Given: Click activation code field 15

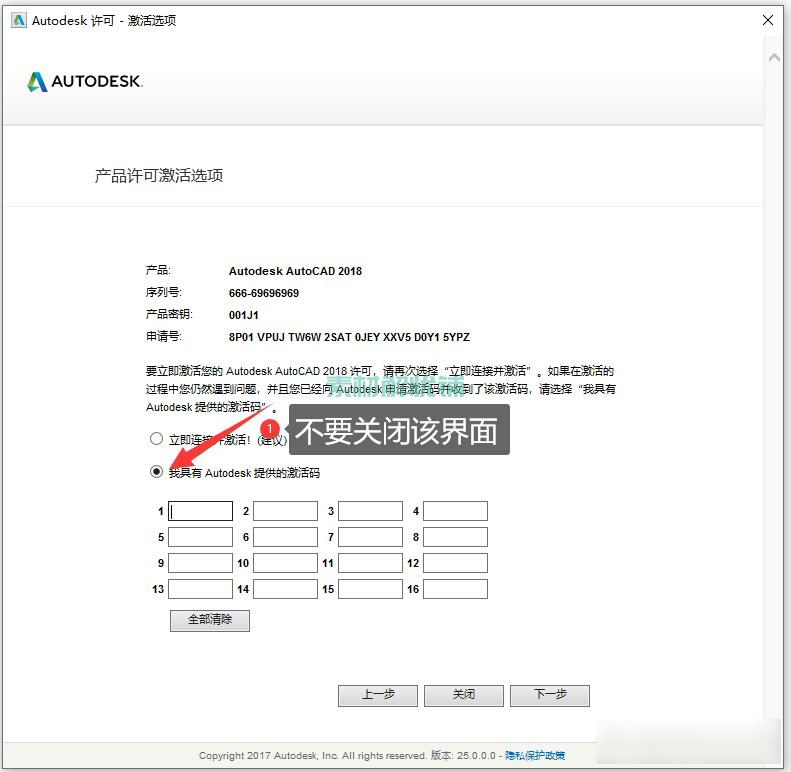Looking at the screenshot, I should (370, 589).
